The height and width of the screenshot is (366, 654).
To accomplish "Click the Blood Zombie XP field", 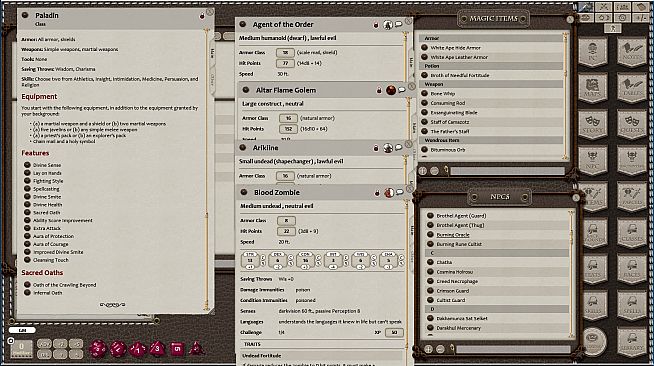I will coord(394,332).
